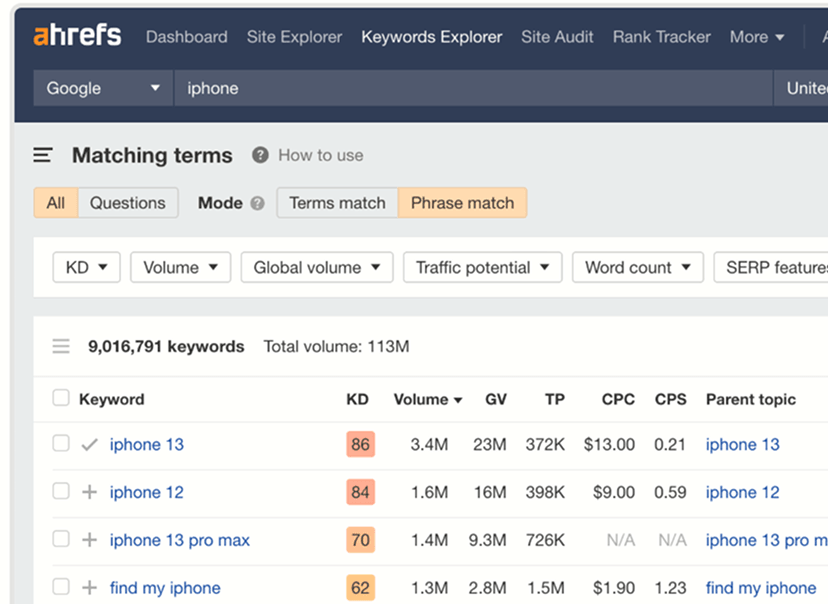The width and height of the screenshot is (828, 604).
Task: Click Total volume: 113M text
Action: coord(336,346)
